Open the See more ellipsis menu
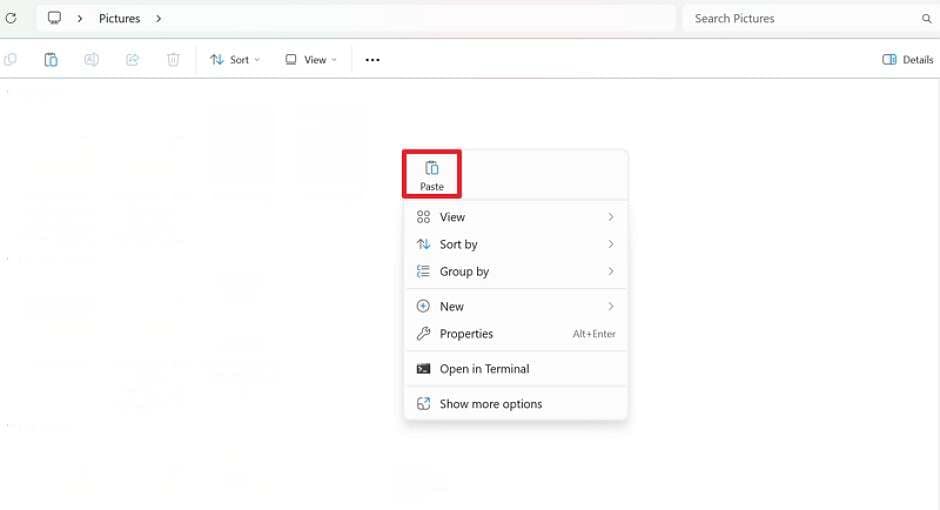The image size is (940, 510). pos(372,60)
